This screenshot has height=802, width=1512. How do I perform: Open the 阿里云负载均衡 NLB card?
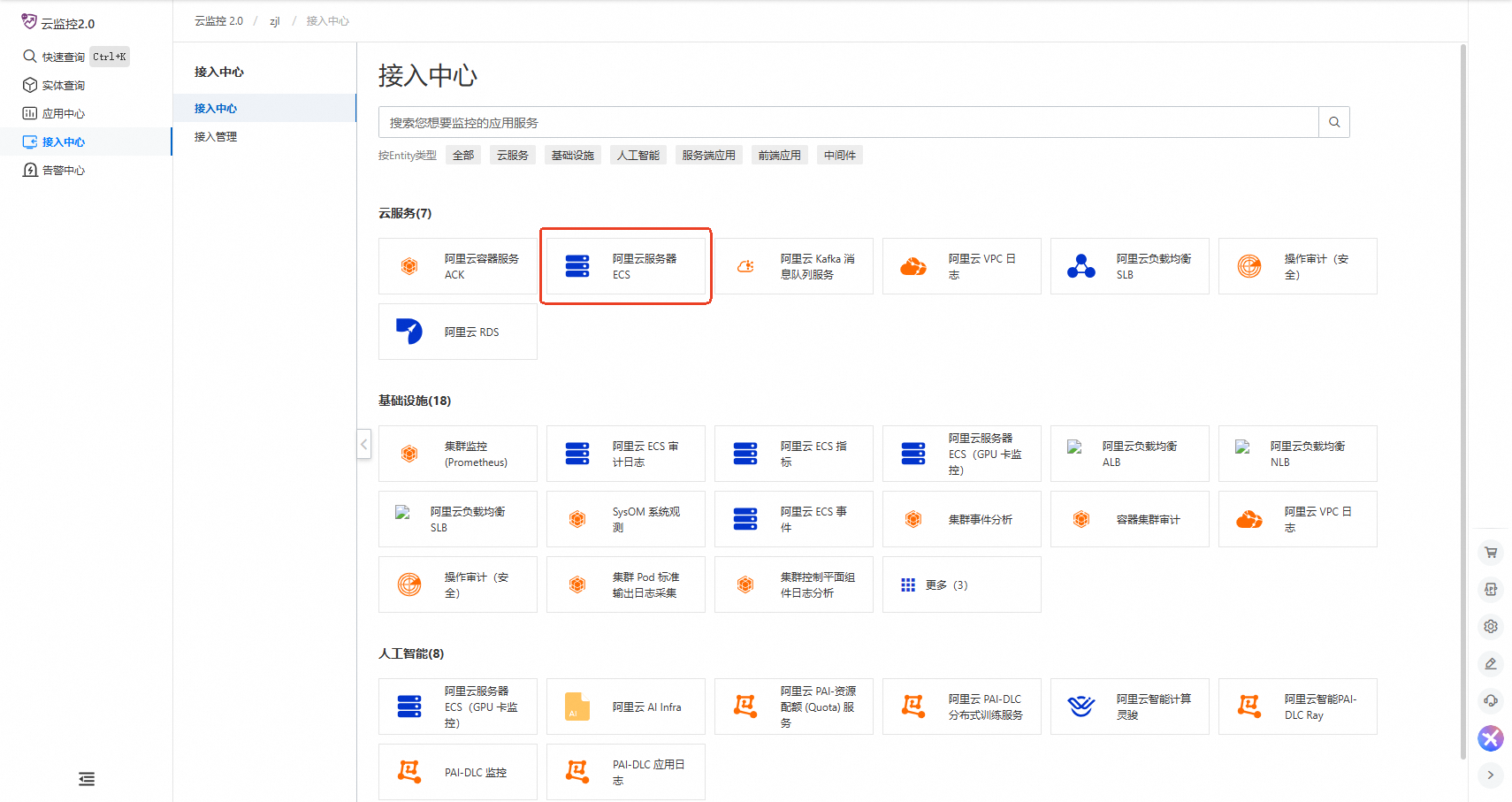click(x=1298, y=454)
